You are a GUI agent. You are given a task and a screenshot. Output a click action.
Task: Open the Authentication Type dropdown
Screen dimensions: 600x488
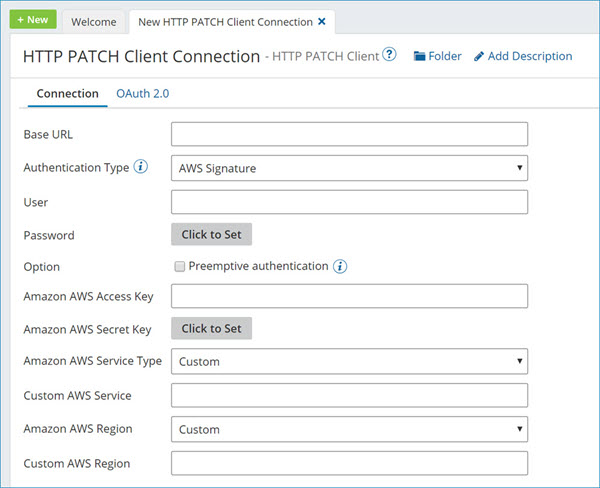[349, 168]
